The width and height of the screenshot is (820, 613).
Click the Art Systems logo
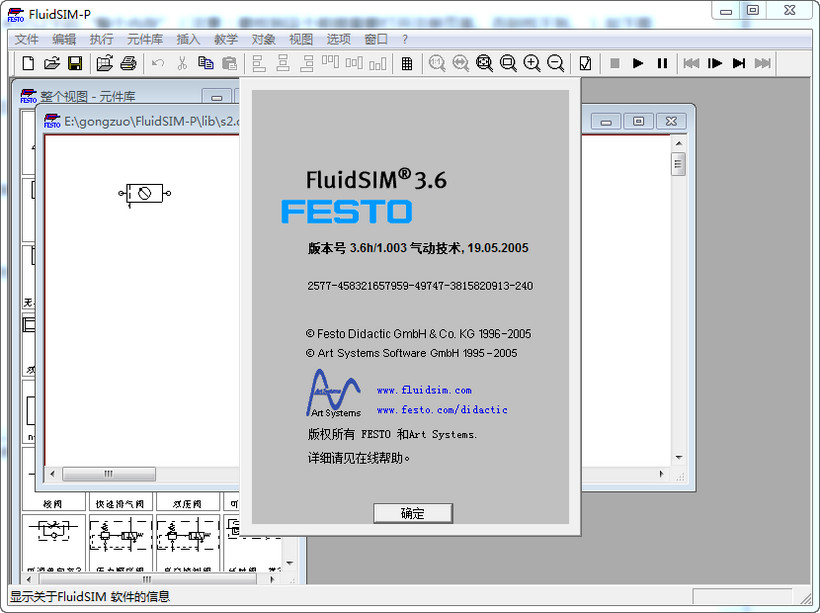click(333, 393)
